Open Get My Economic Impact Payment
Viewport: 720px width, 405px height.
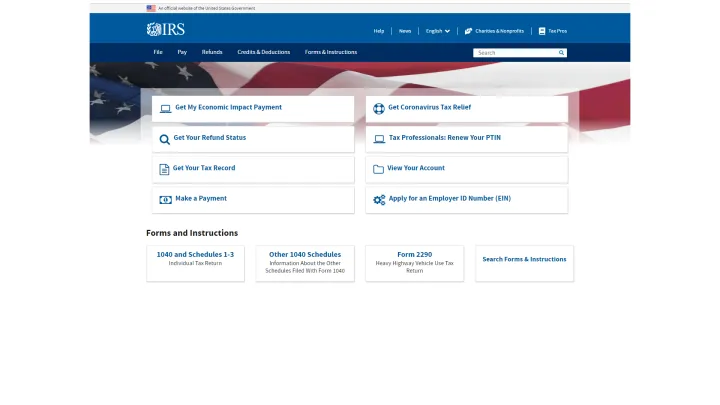coord(253,109)
